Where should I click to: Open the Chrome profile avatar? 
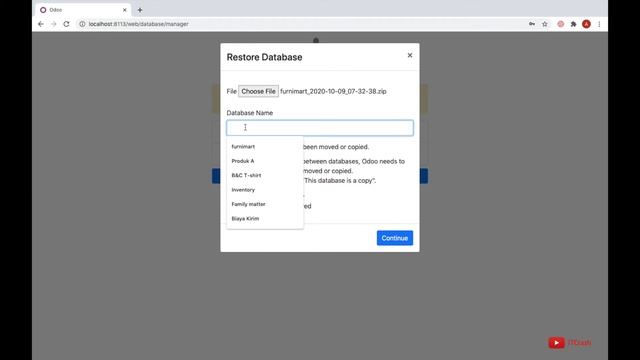tap(586, 24)
